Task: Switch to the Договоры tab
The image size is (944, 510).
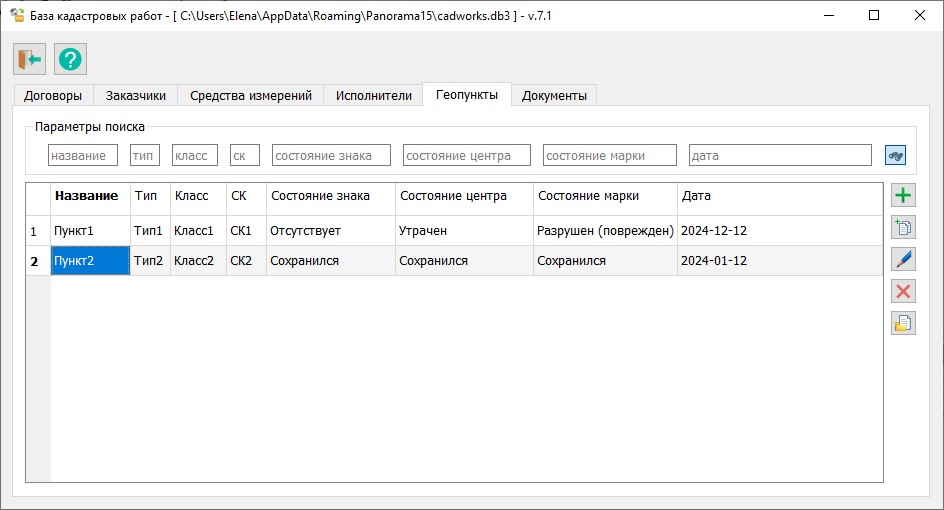Action: [x=53, y=95]
